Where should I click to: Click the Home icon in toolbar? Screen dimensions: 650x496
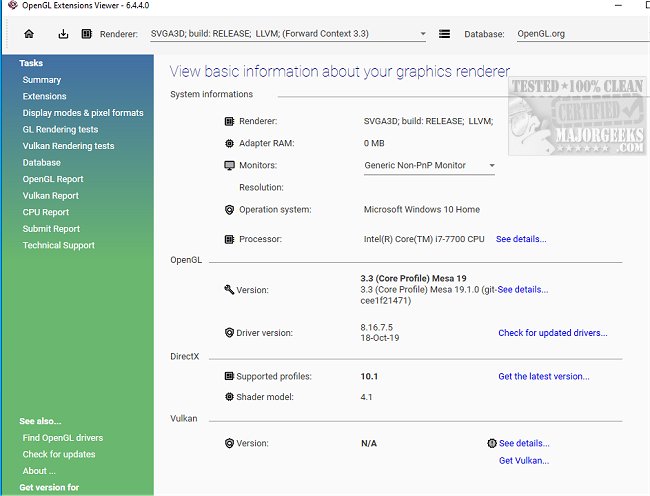(x=29, y=34)
